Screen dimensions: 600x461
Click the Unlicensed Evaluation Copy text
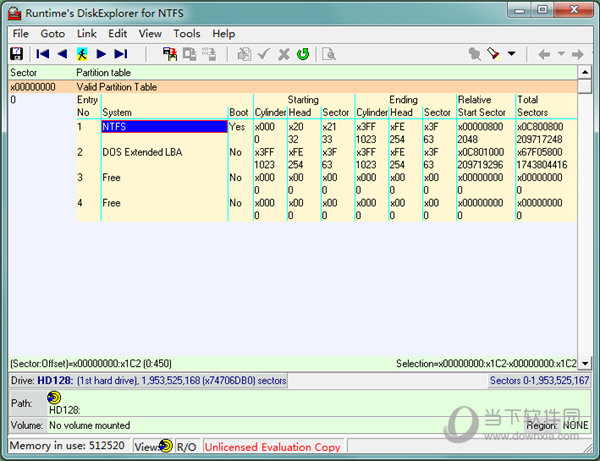[272, 447]
